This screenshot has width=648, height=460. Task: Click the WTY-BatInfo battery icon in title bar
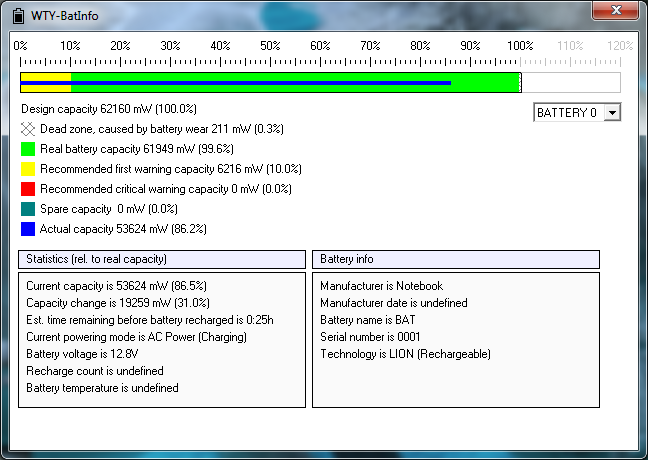click(18, 16)
